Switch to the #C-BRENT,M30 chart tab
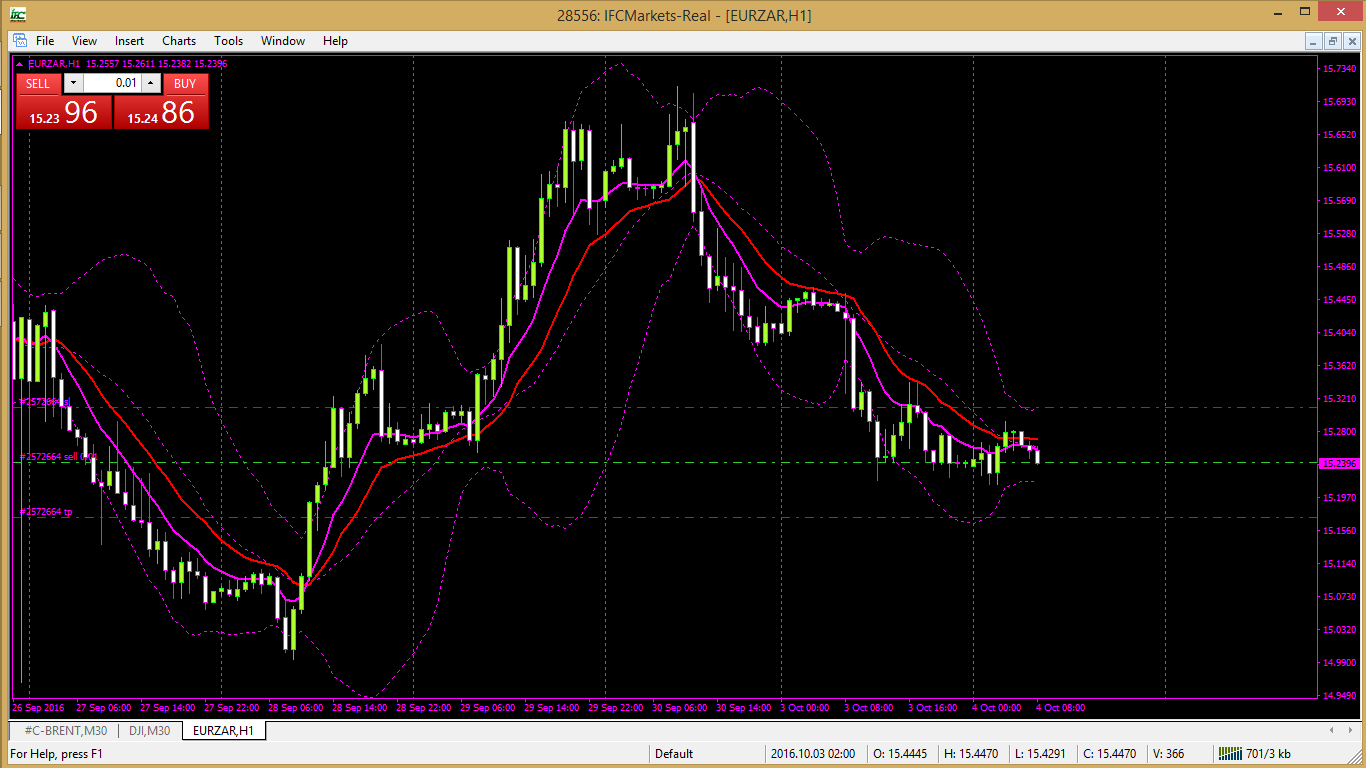Screen dimensions: 1370x772 [x=66, y=731]
